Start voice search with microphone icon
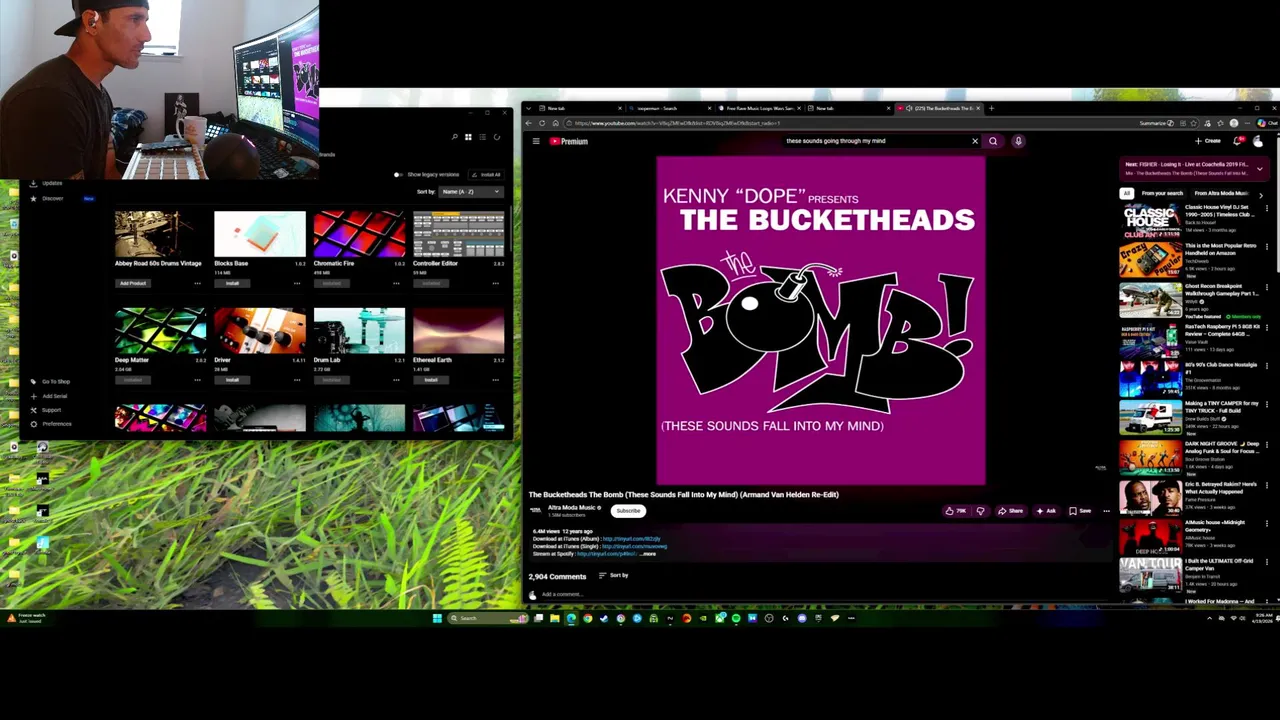This screenshot has width=1280, height=720. [x=1018, y=141]
